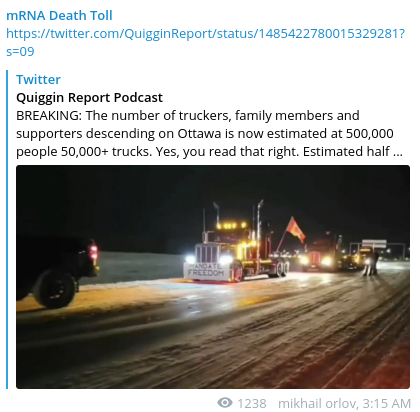
Task: Click the 3:15 AM message timestamp
Action: (x=387, y=403)
